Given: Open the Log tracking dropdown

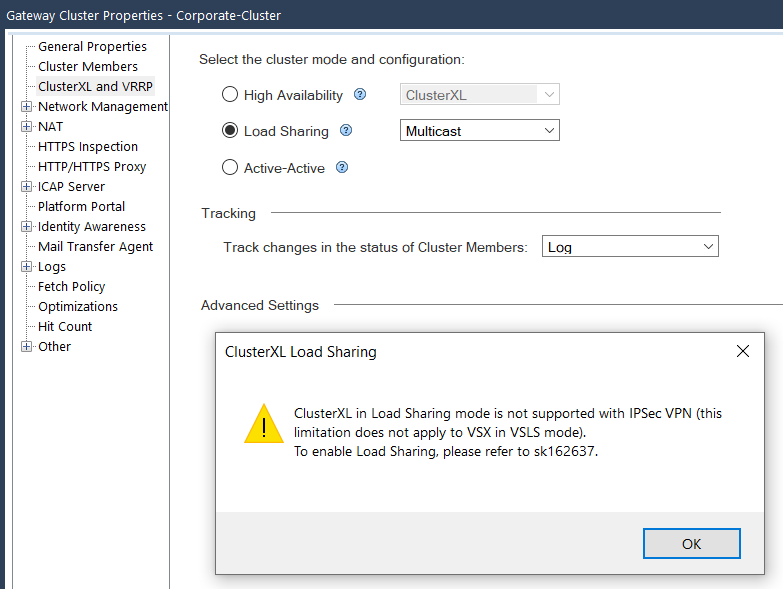Looking at the screenshot, I should [630, 247].
